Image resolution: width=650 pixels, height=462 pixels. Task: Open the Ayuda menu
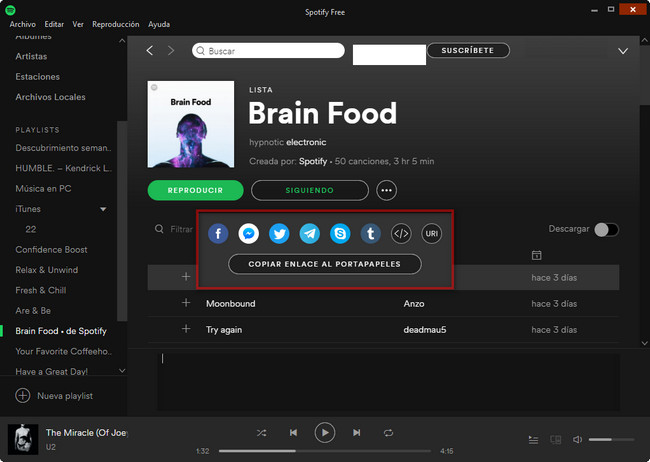coord(159,24)
